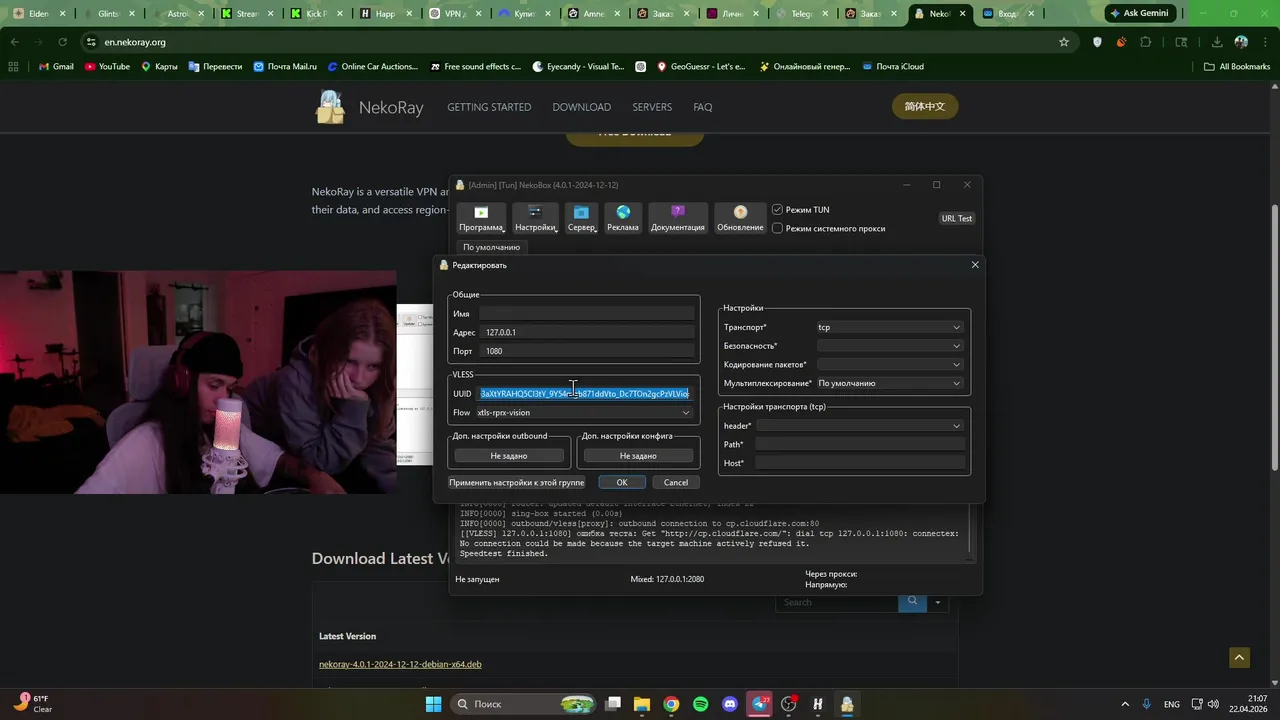Click the search magnifier button on the webpage
Screen dimensions: 1280x720
(x=912, y=602)
